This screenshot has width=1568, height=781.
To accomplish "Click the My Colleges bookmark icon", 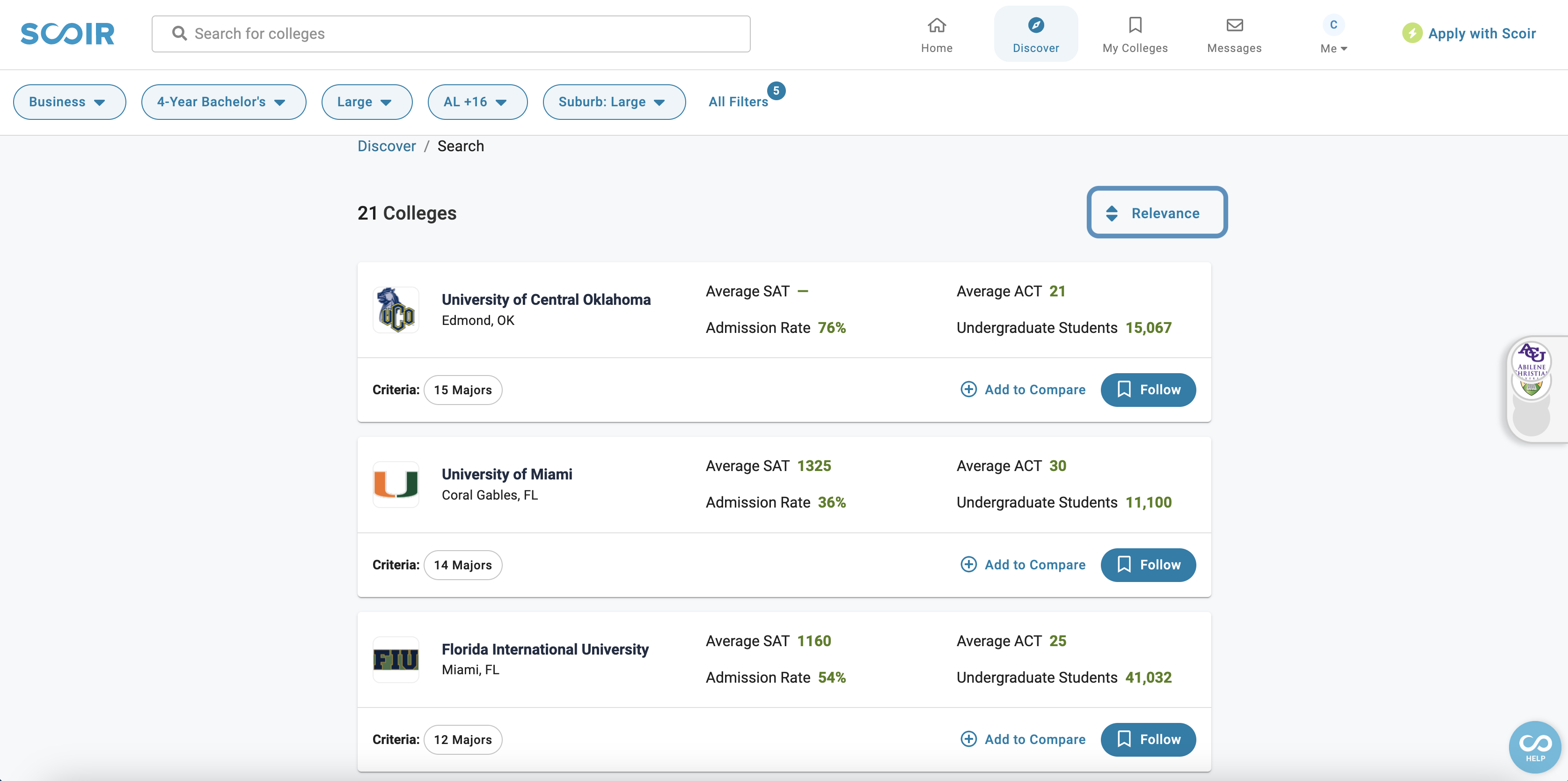I will tap(1135, 25).
